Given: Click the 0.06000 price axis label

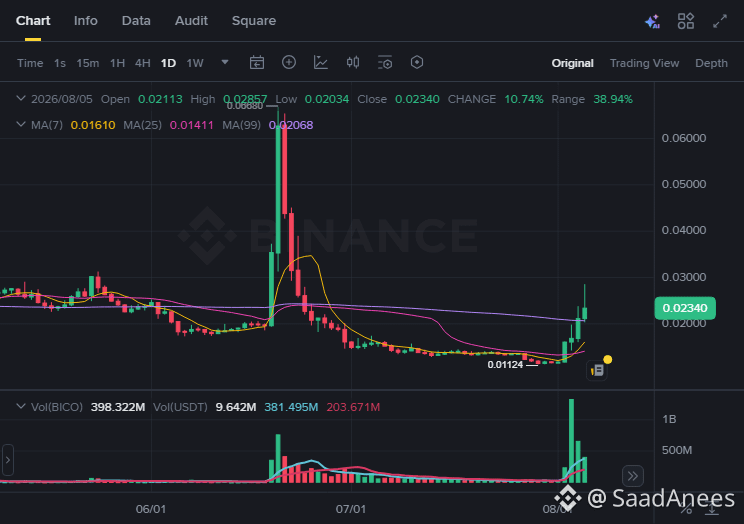Looking at the screenshot, I should [x=684, y=138].
